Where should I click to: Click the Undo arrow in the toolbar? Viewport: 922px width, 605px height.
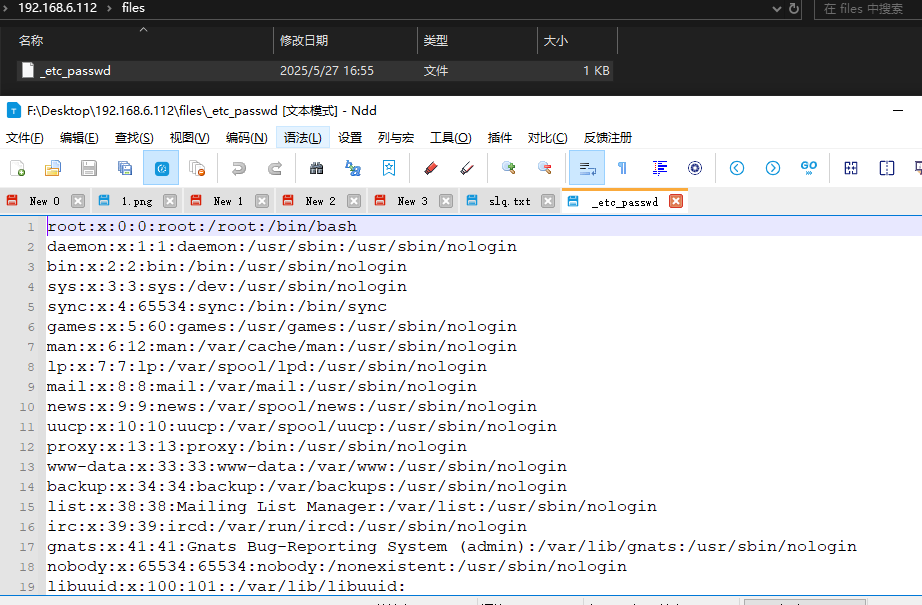tap(238, 168)
